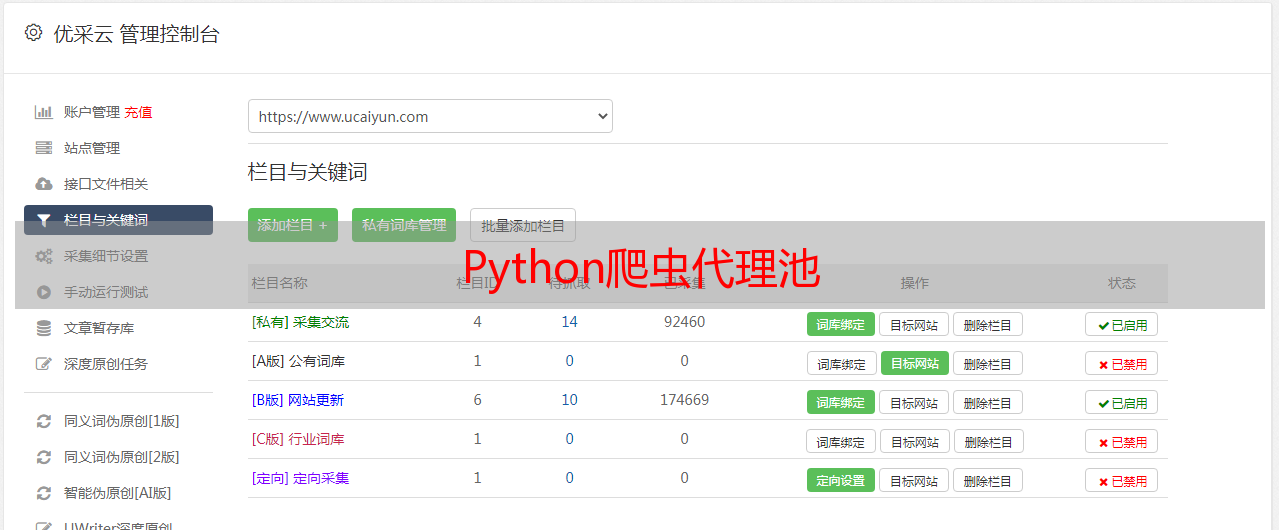Open the site URL dropdown https://www.ucaiyun.com
The image size is (1279, 530).
click(x=430, y=116)
